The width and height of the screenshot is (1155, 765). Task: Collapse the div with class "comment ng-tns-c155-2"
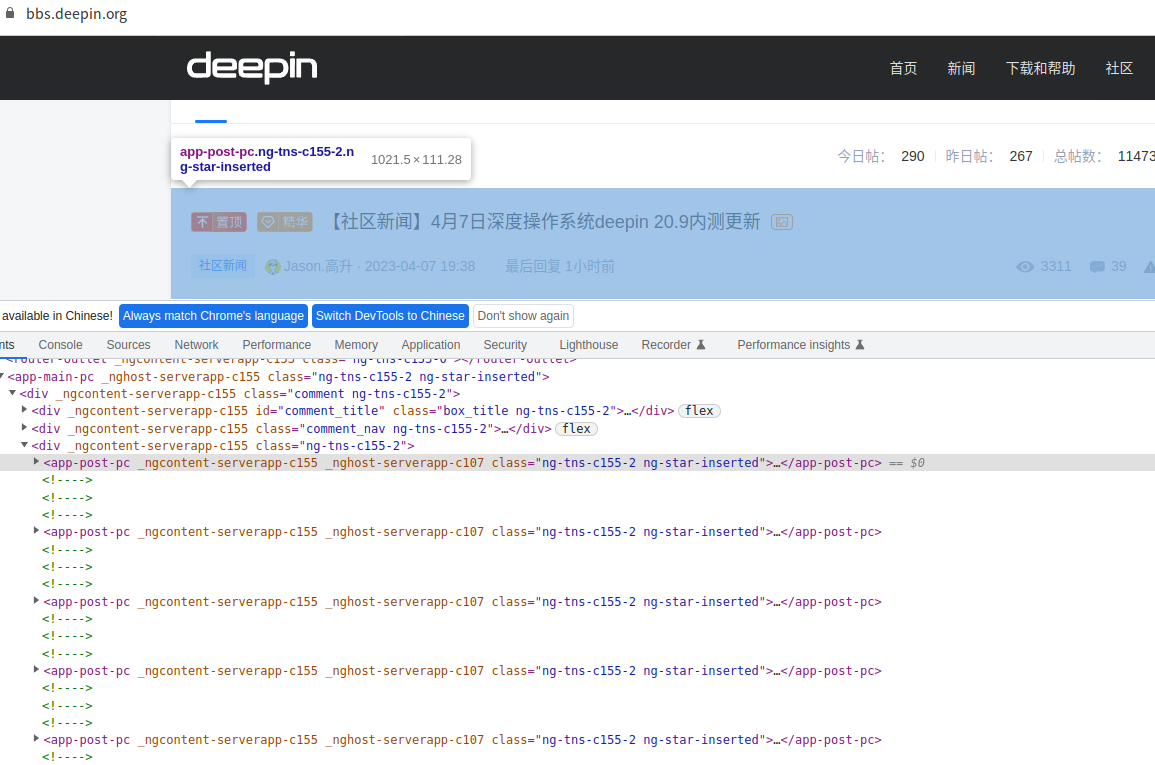13,394
